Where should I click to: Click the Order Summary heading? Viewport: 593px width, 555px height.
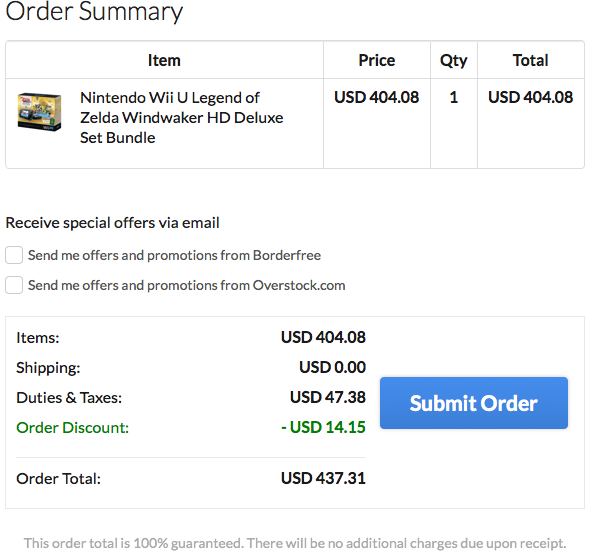[94, 12]
